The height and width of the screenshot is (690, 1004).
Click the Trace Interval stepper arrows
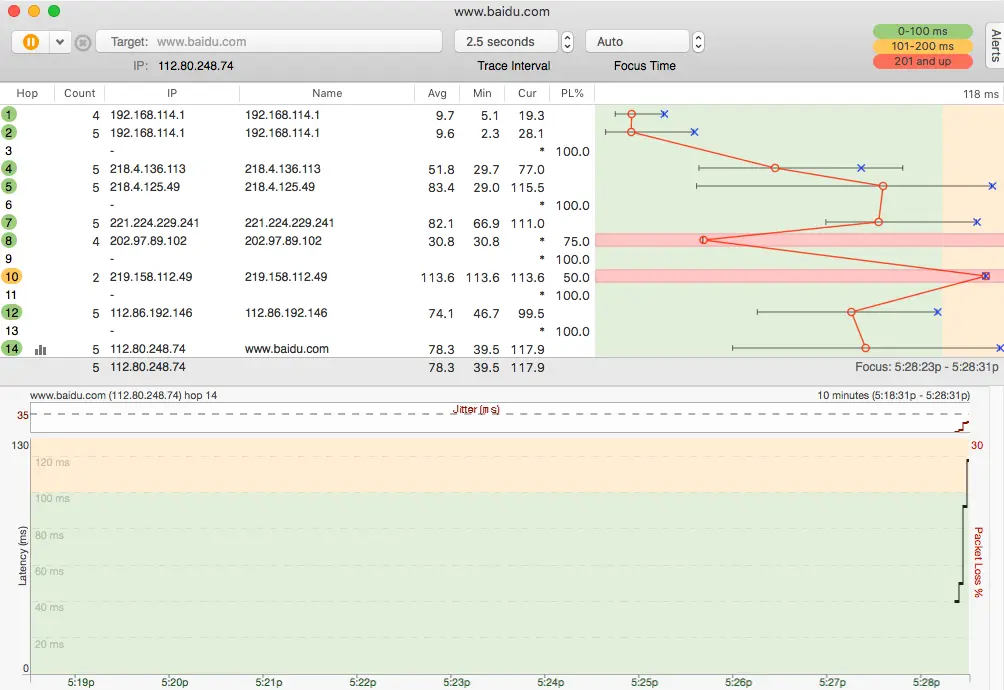coord(567,42)
